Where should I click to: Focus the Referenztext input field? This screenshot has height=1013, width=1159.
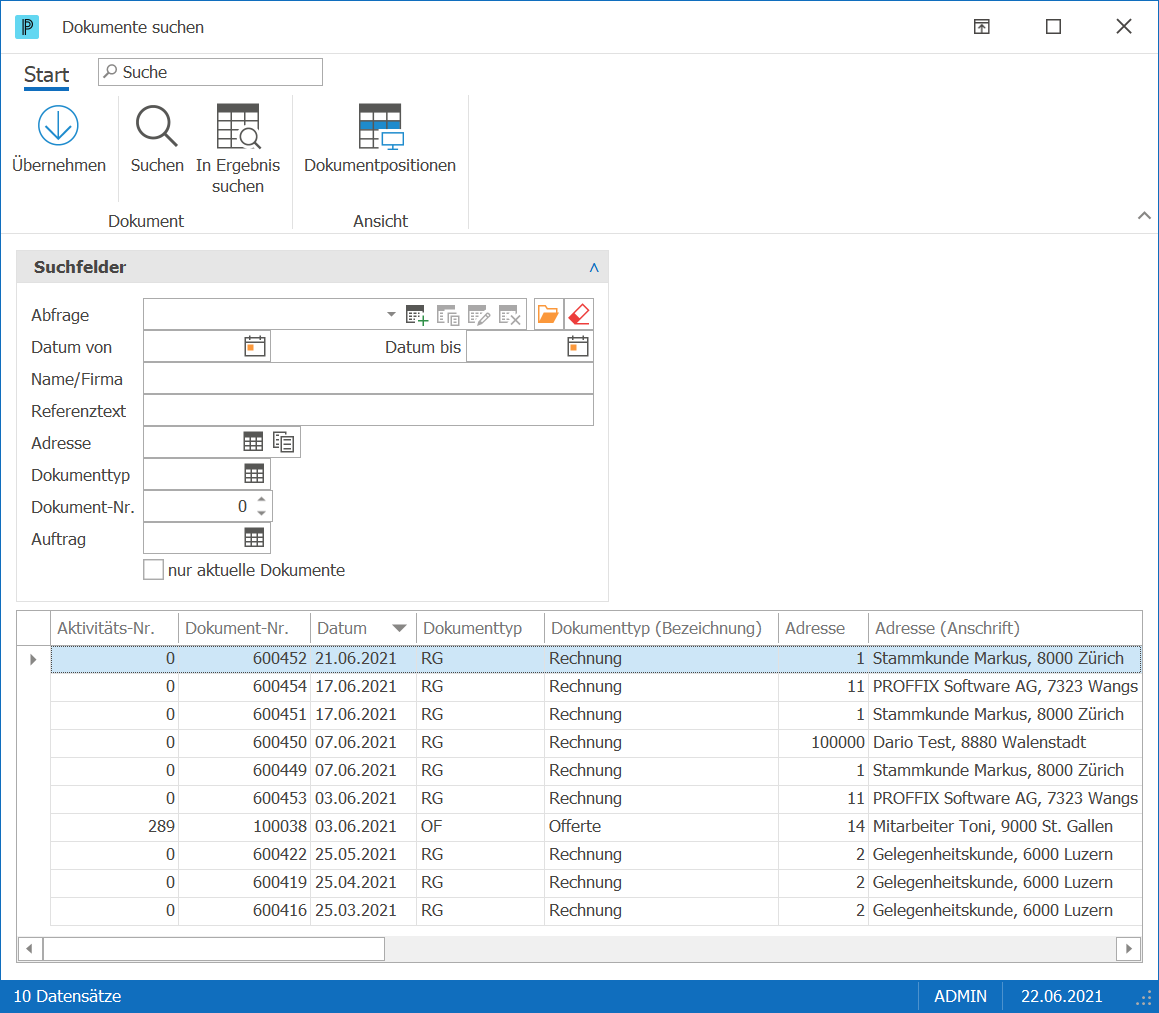coord(368,410)
